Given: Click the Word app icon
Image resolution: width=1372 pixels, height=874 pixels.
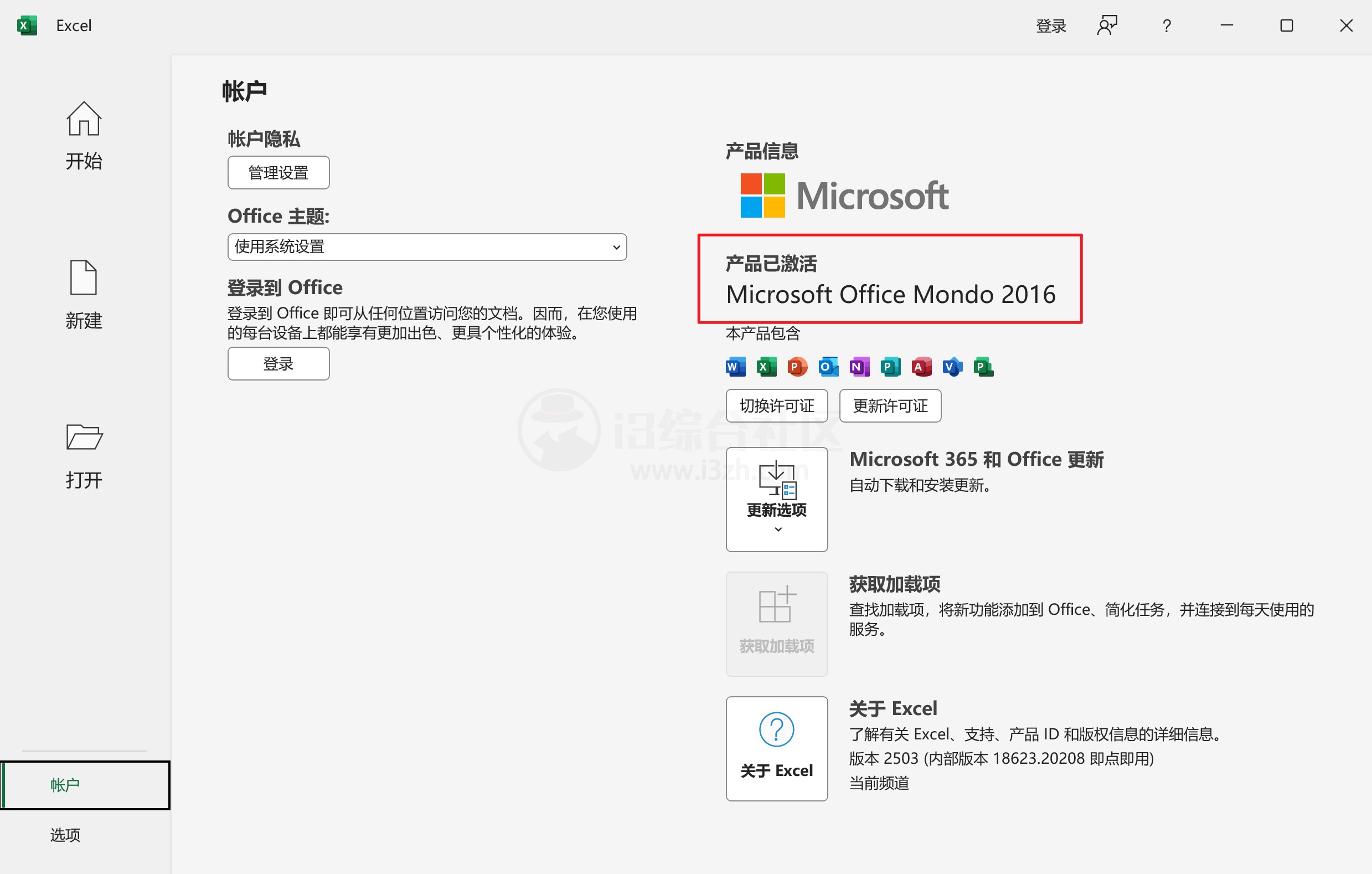Looking at the screenshot, I should pyautogui.click(x=736, y=367).
